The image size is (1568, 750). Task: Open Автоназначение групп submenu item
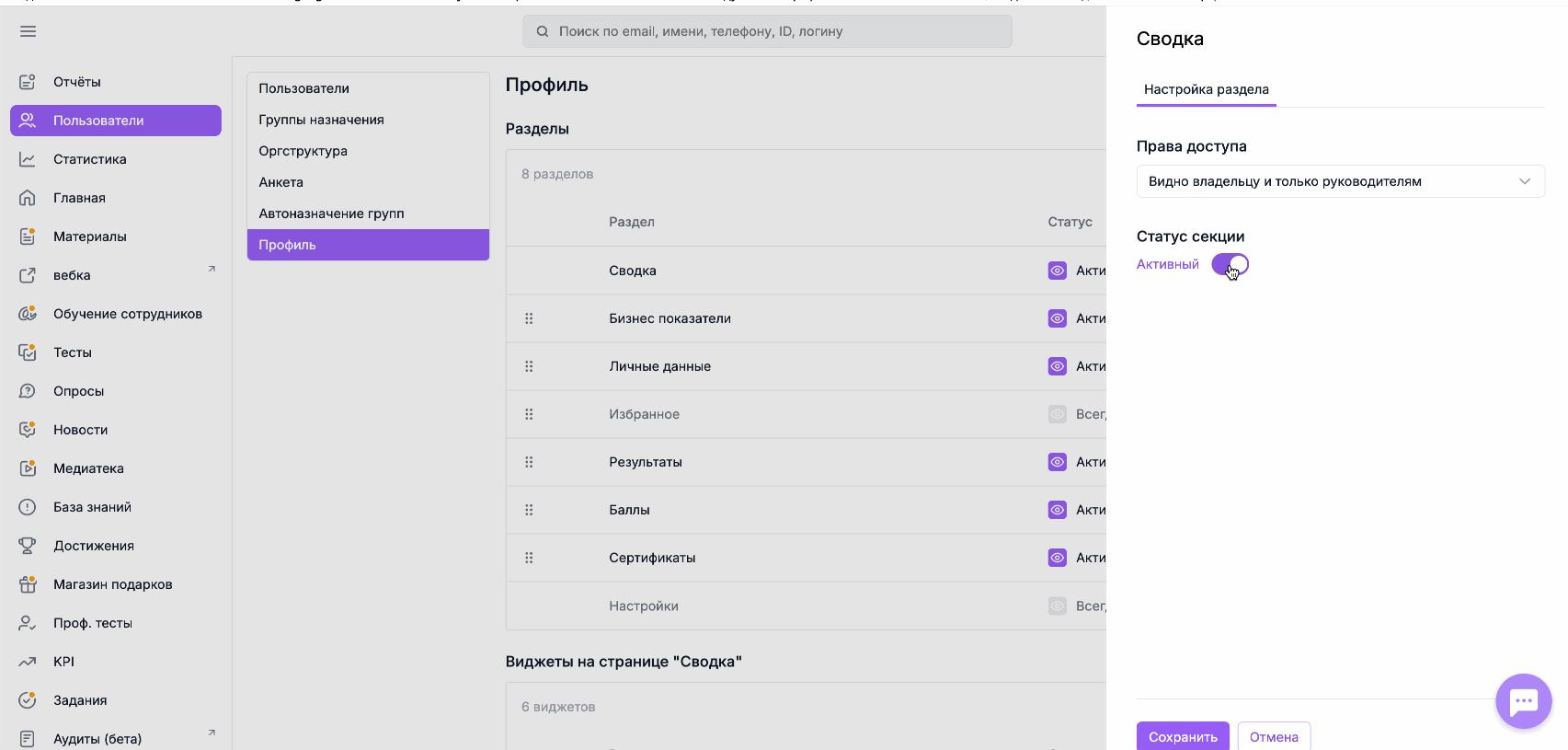pos(368,213)
